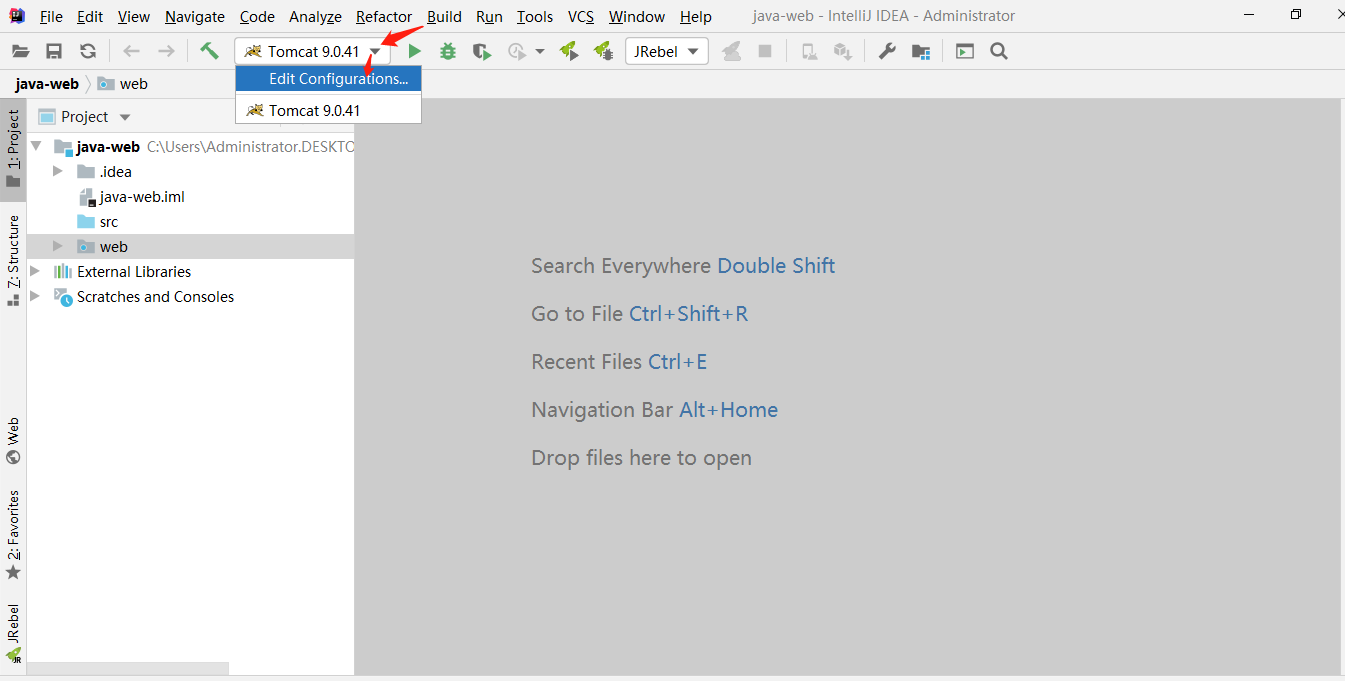Viewport: 1345px width, 681px height.
Task: Open the Navigate menu
Action: point(195,16)
